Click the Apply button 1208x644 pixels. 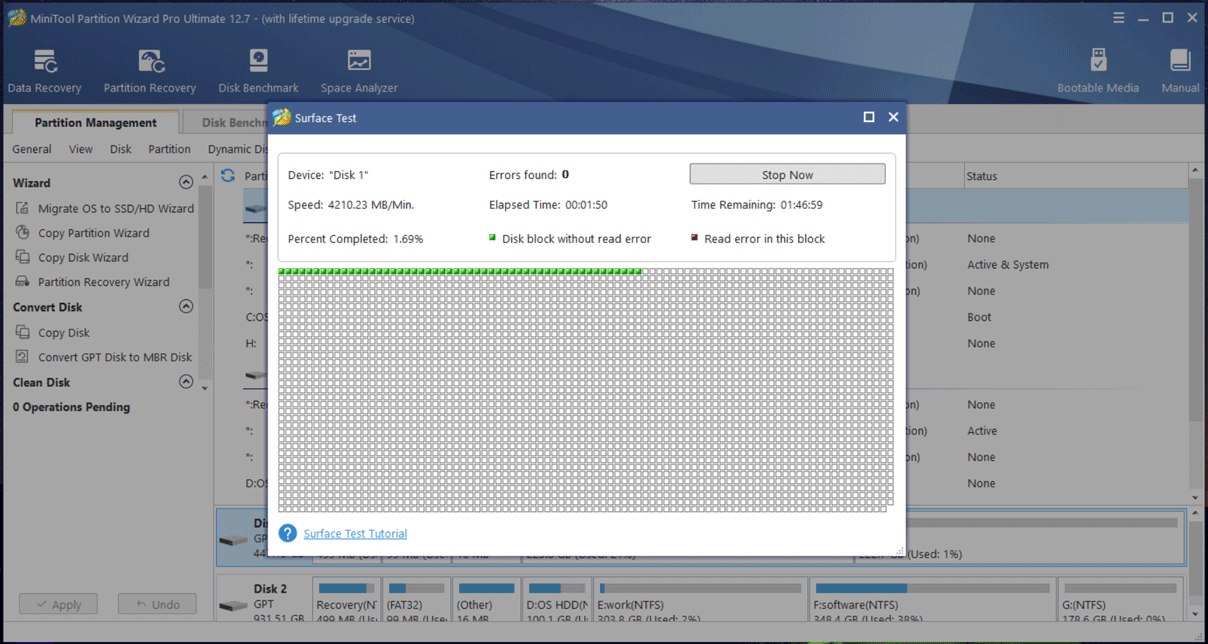pos(58,604)
